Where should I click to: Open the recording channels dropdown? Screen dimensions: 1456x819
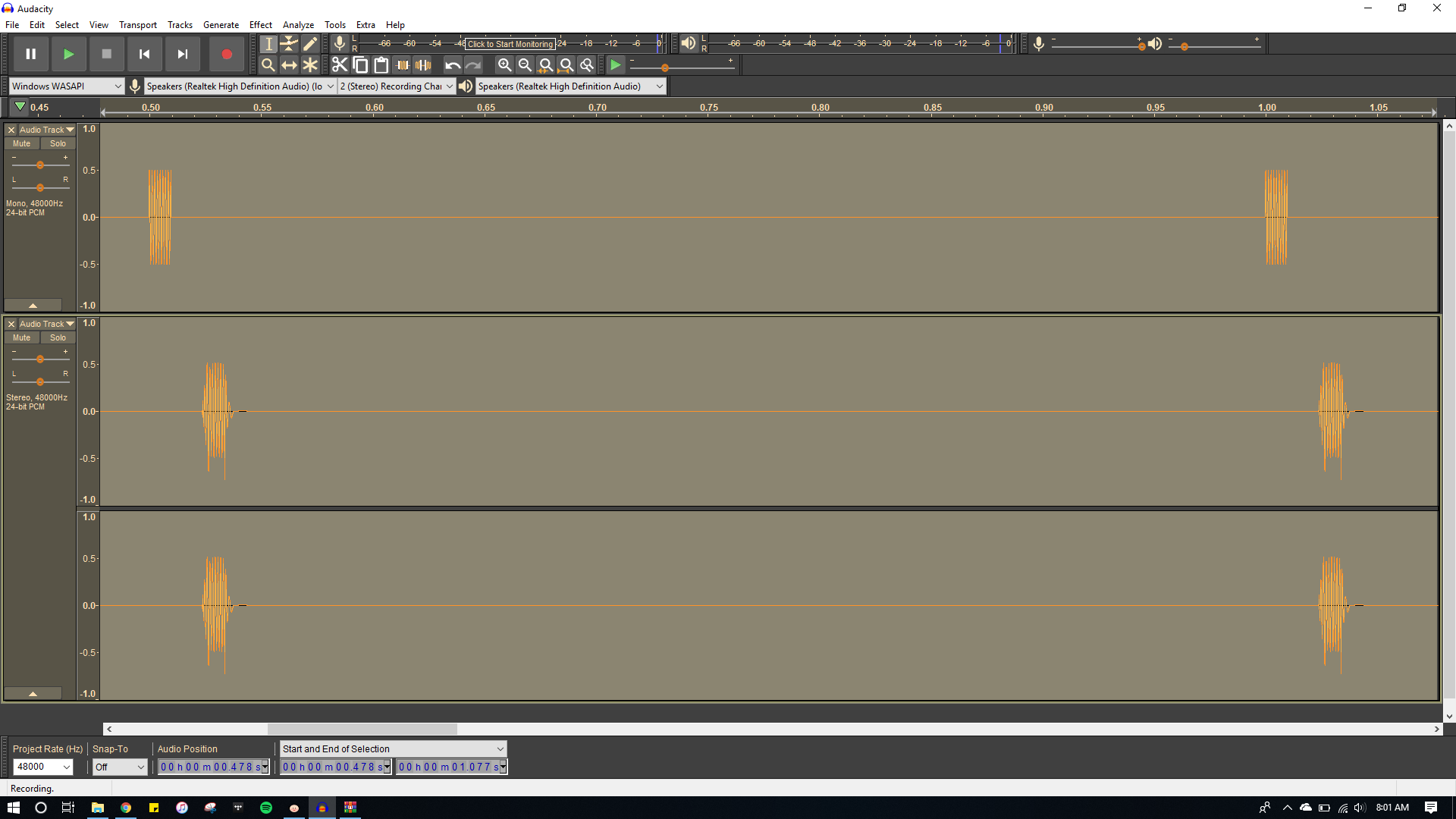tap(396, 86)
